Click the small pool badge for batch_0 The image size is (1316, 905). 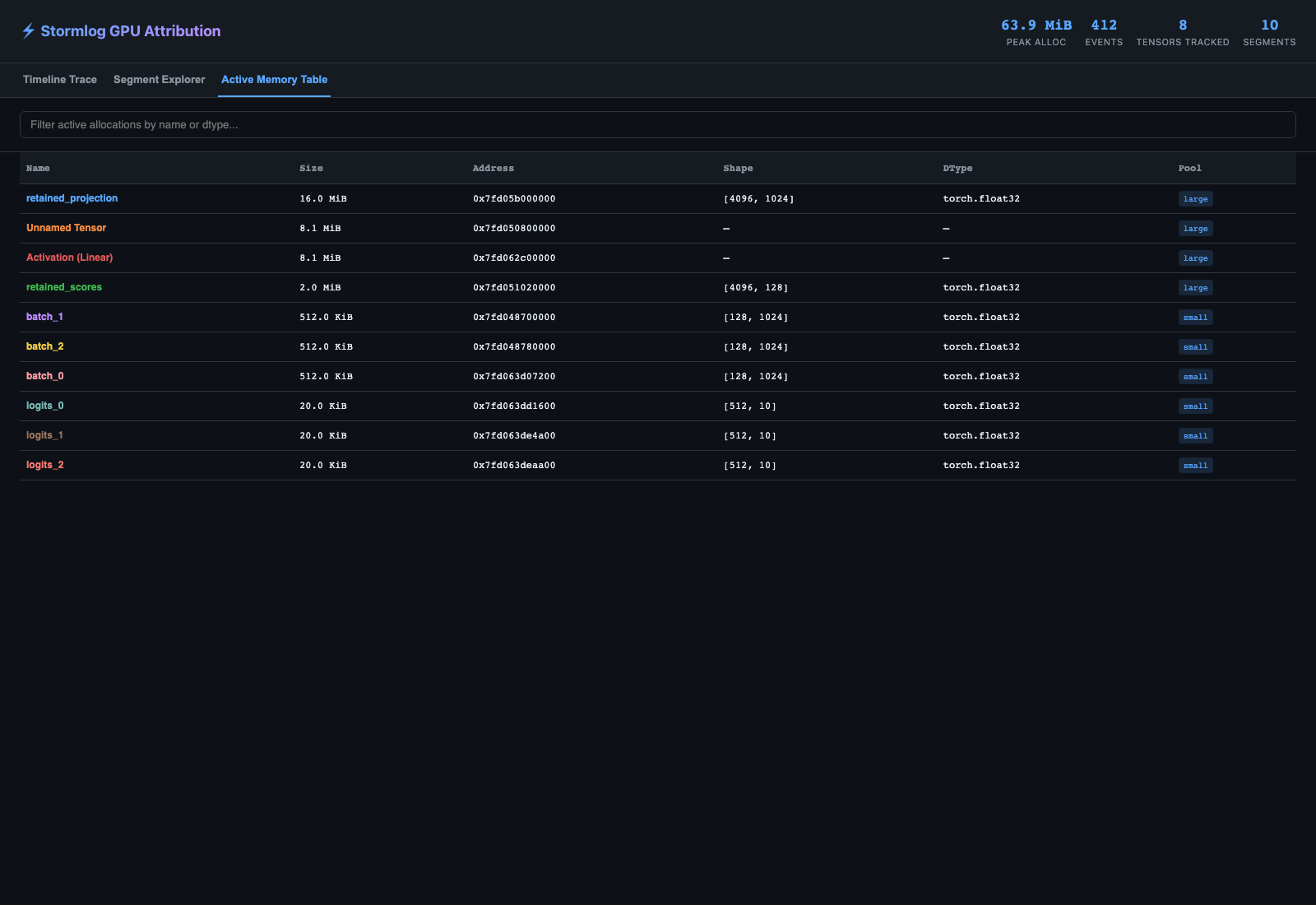(x=1195, y=377)
